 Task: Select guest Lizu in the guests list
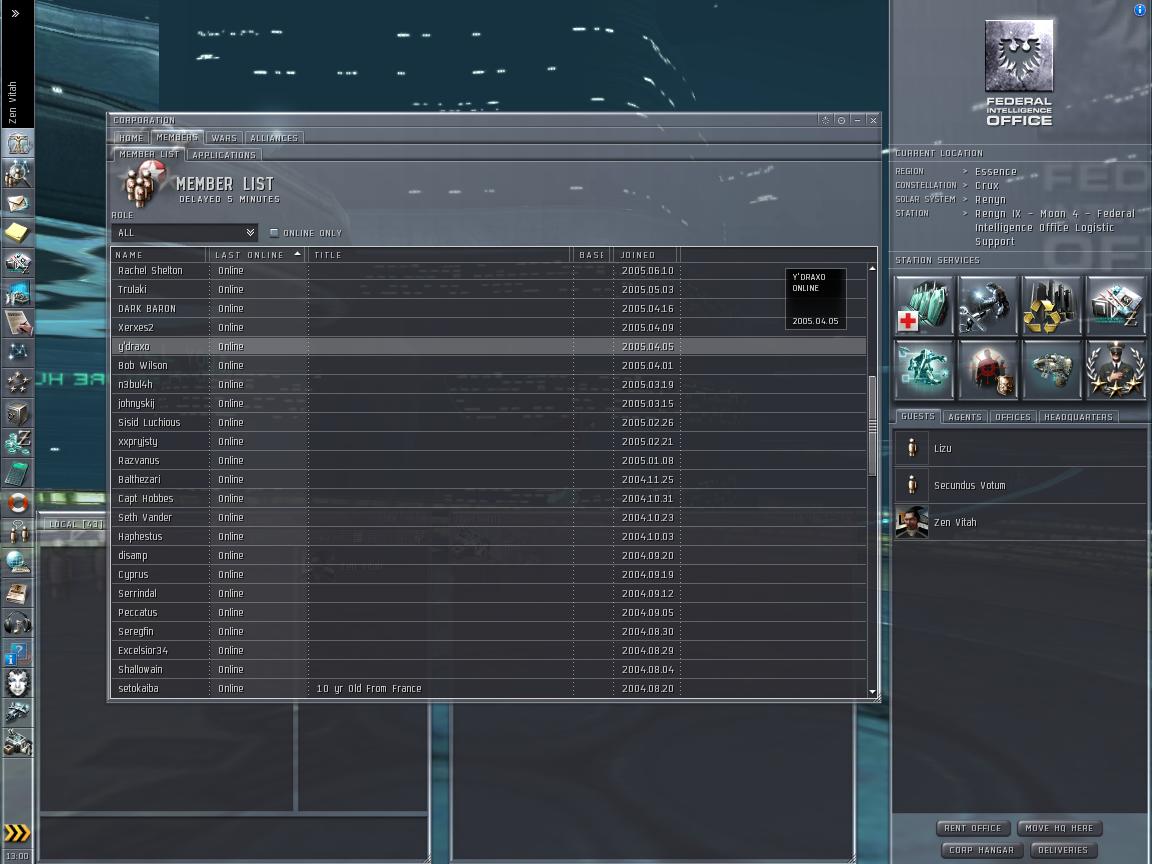1020,448
